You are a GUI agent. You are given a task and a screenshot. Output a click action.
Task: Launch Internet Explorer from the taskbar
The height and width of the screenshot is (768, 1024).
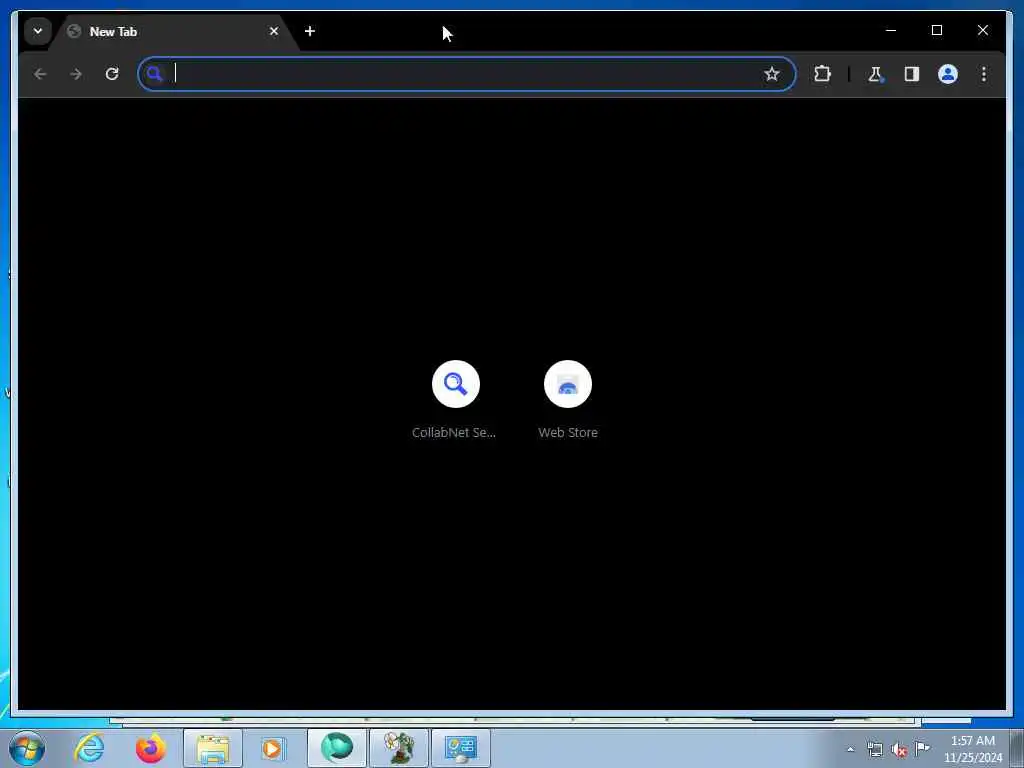pos(89,748)
